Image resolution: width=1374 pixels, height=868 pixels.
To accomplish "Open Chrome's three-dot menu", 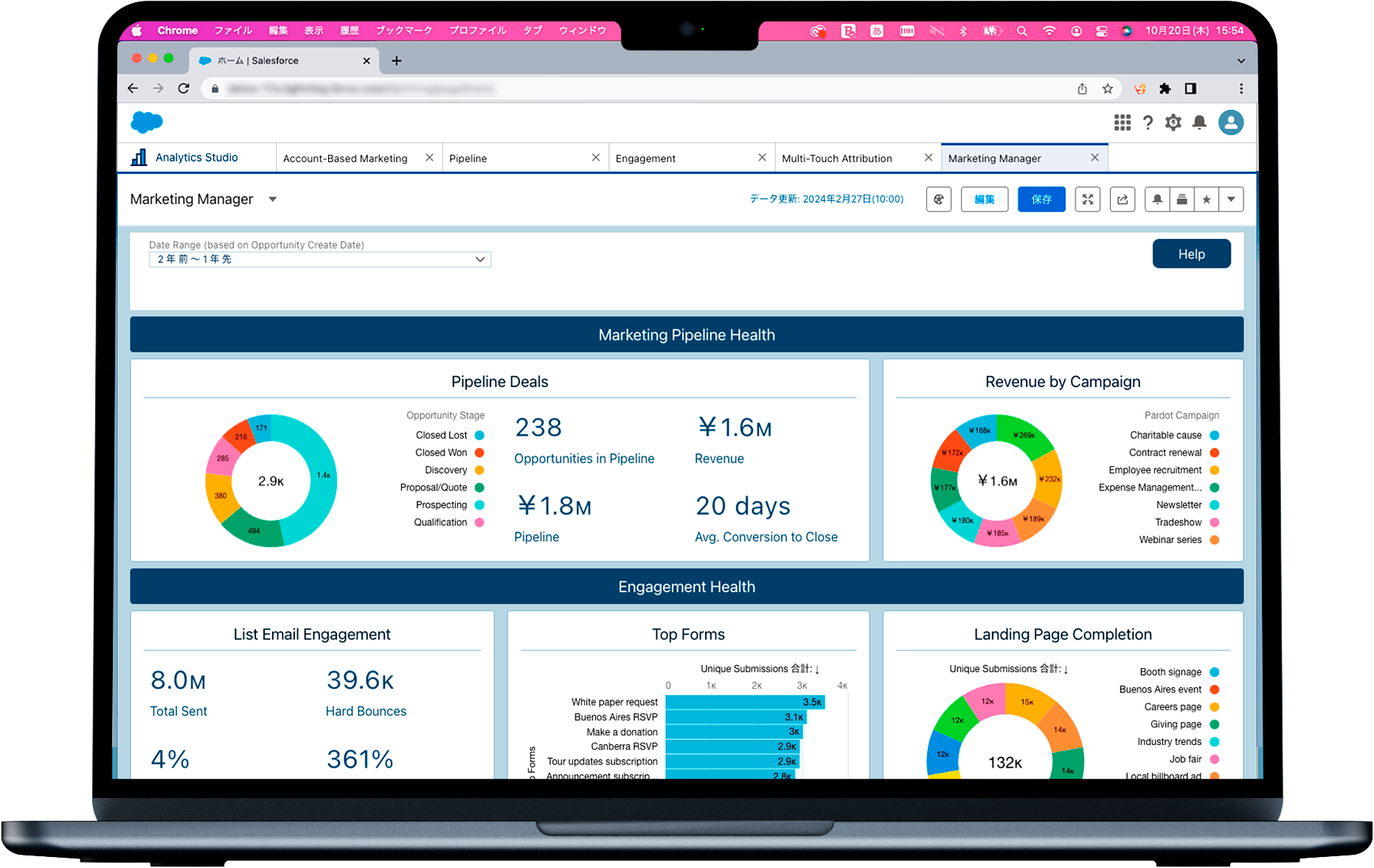I will 1241,88.
